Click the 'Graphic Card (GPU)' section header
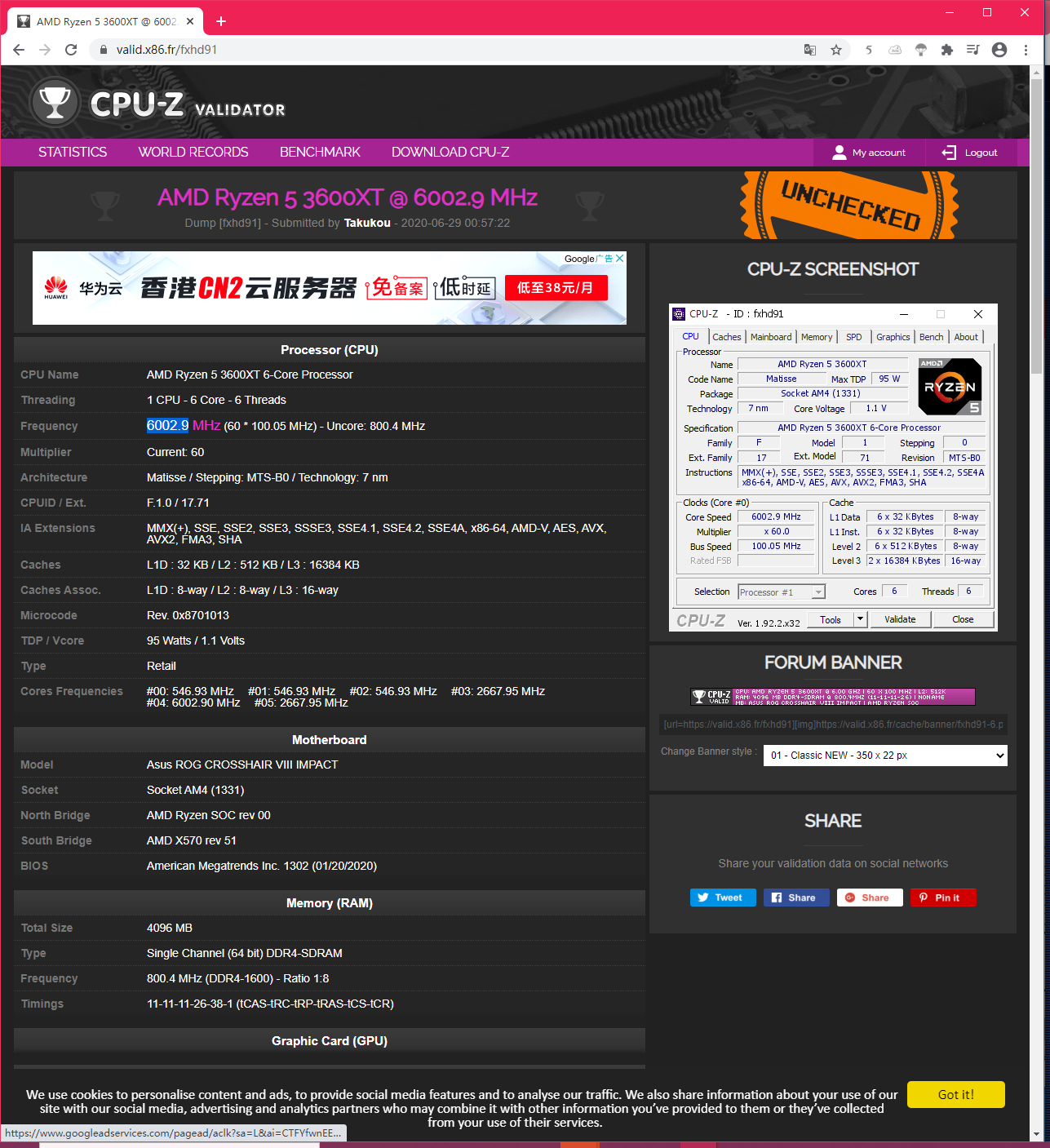1050x1148 pixels. 330,1041
